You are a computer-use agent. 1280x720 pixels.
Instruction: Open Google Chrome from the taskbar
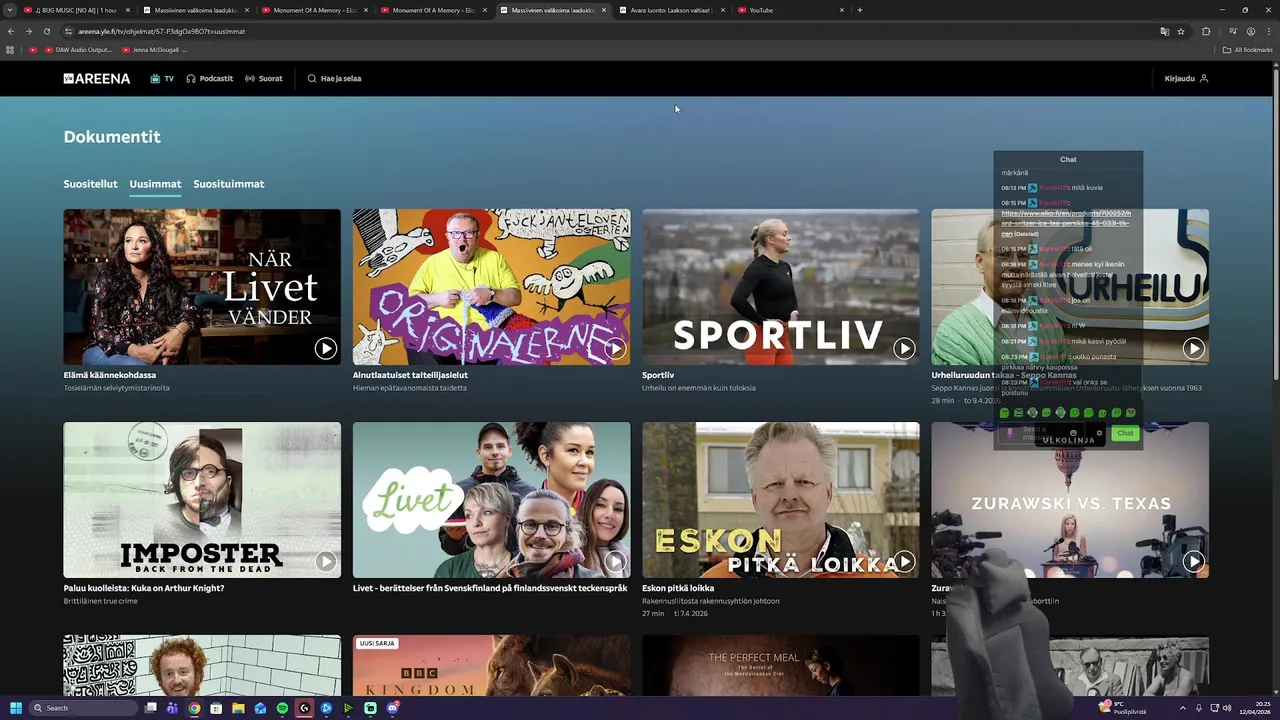[x=194, y=708]
